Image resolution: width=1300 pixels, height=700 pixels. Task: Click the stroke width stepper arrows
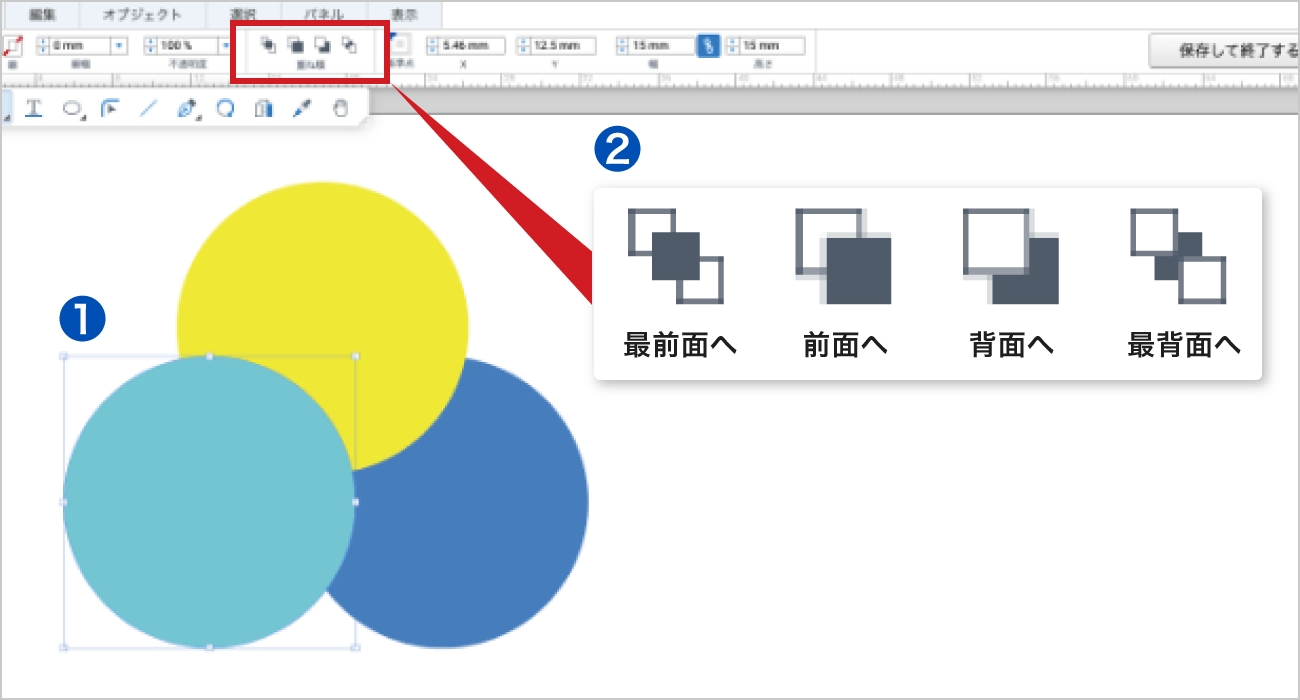(43, 46)
